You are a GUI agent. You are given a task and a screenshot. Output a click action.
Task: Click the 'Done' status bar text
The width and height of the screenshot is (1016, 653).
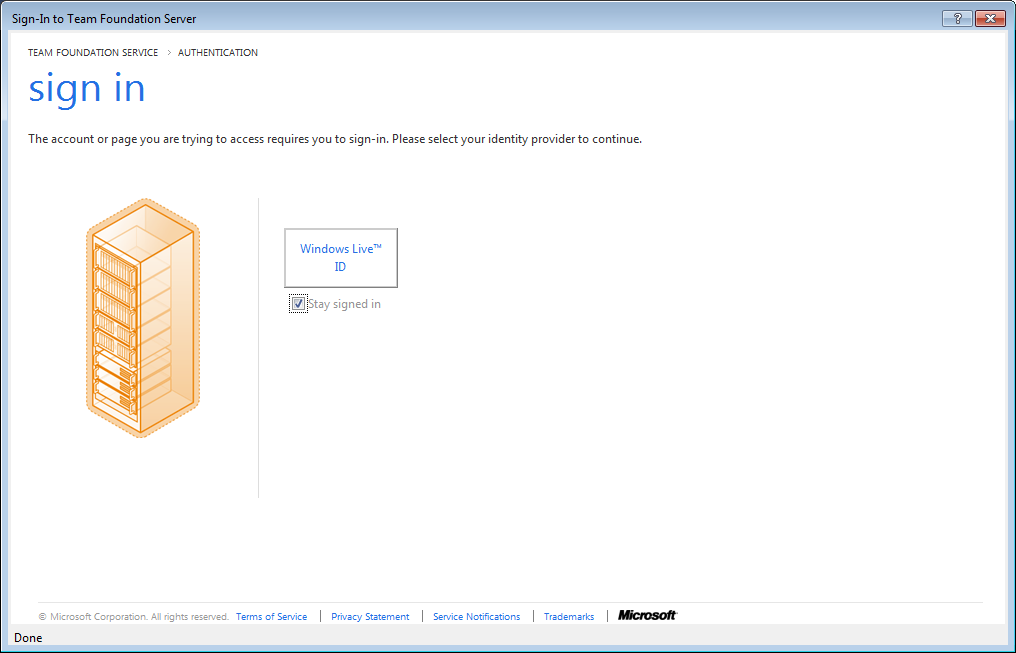(x=28, y=638)
